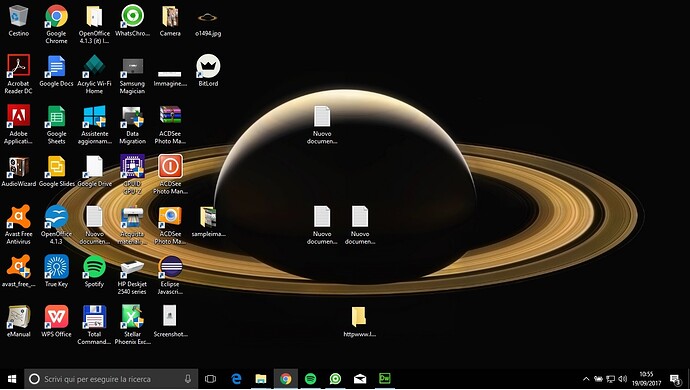This screenshot has height=390, width=690.
Task: Click the search box 'Scrivi qui per eseguire la ricerca'
Action: [x=111, y=379]
